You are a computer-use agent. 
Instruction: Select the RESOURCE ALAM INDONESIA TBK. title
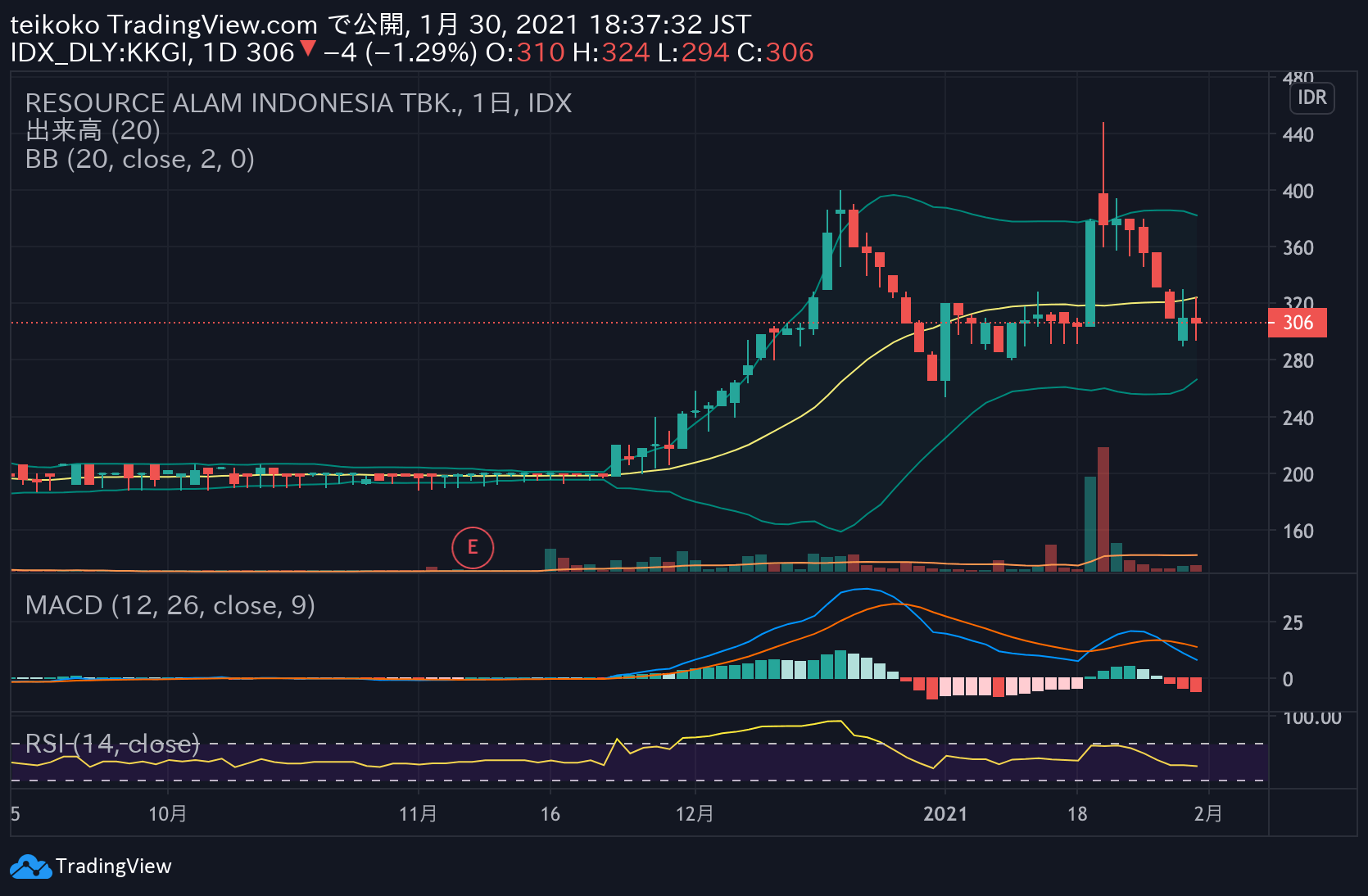click(x=245, y=103)
